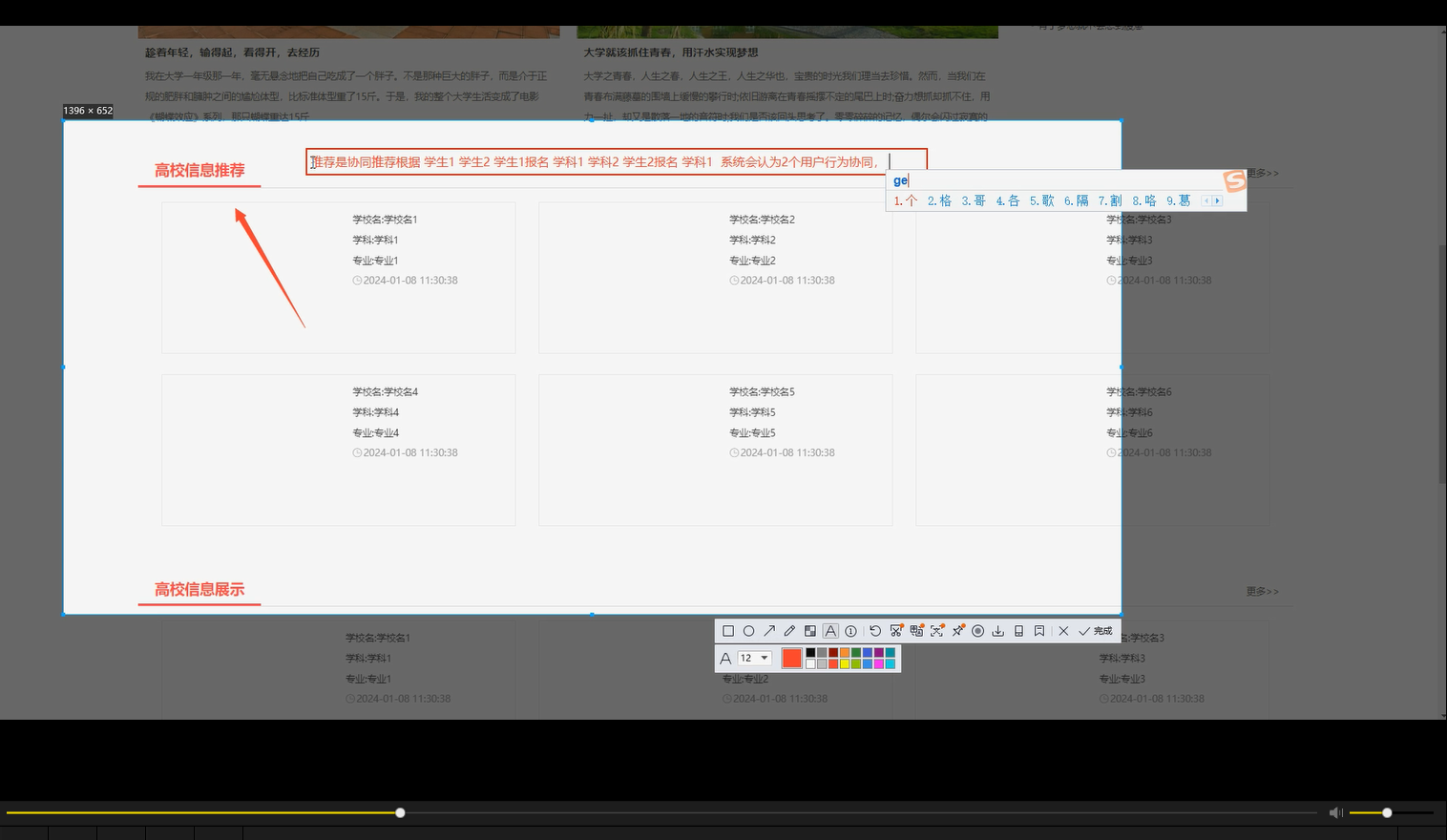
Task: Save the screenshot to file
Action: tap(998, 631)
